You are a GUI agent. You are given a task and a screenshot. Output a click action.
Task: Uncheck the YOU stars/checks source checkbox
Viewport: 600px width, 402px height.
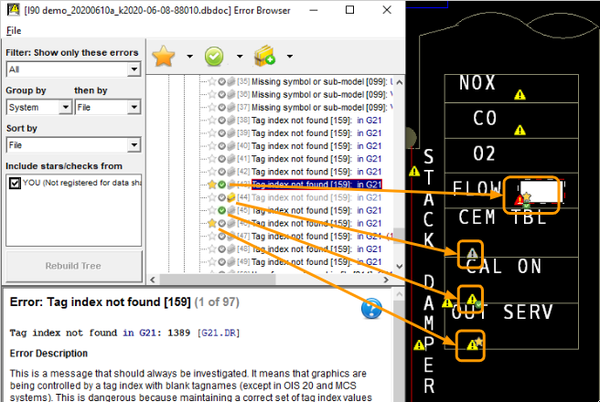pyautogui.click(x=14, y=183)
